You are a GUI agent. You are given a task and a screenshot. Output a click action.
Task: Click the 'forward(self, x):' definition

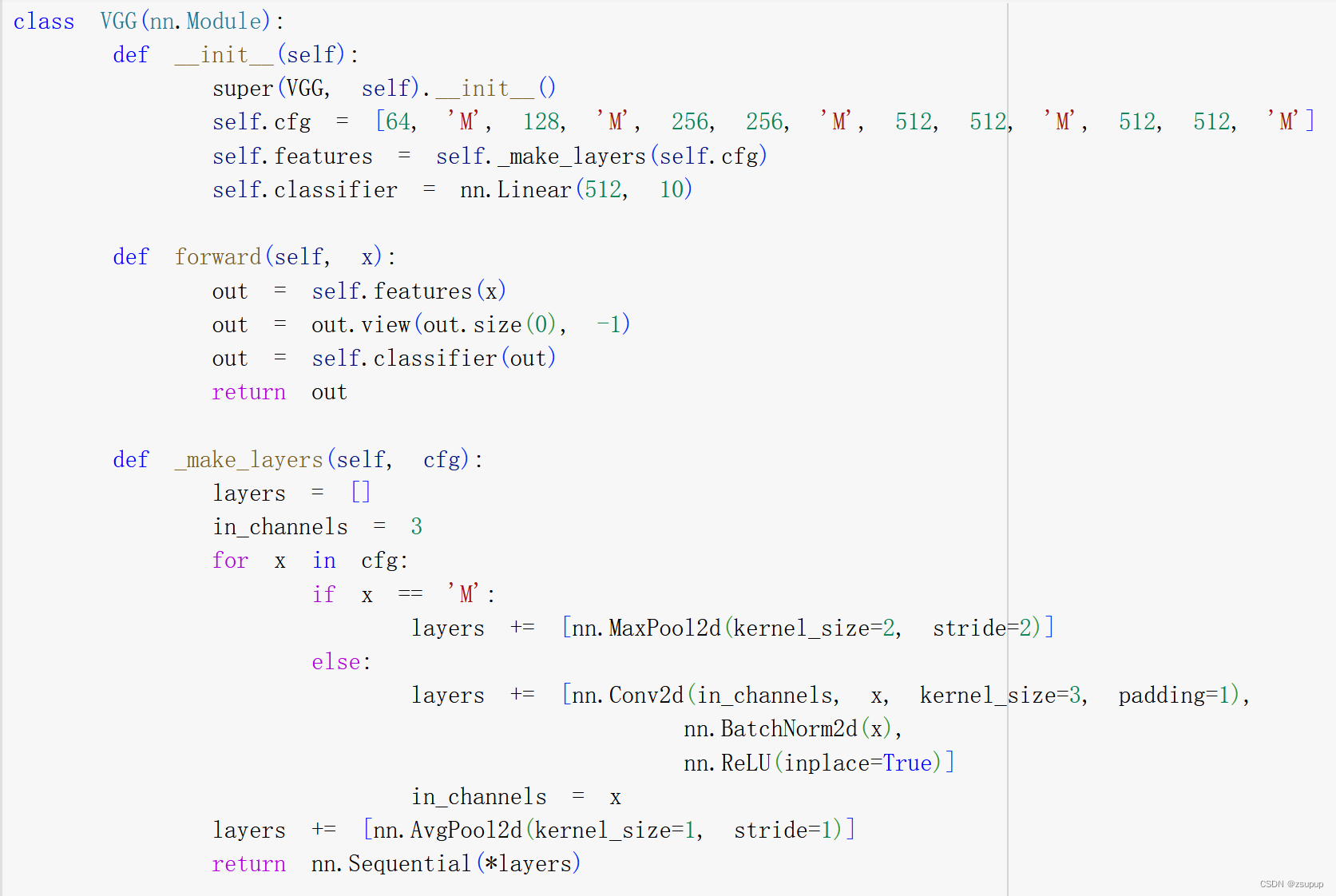pyautogui.click(x=285, y=257)
